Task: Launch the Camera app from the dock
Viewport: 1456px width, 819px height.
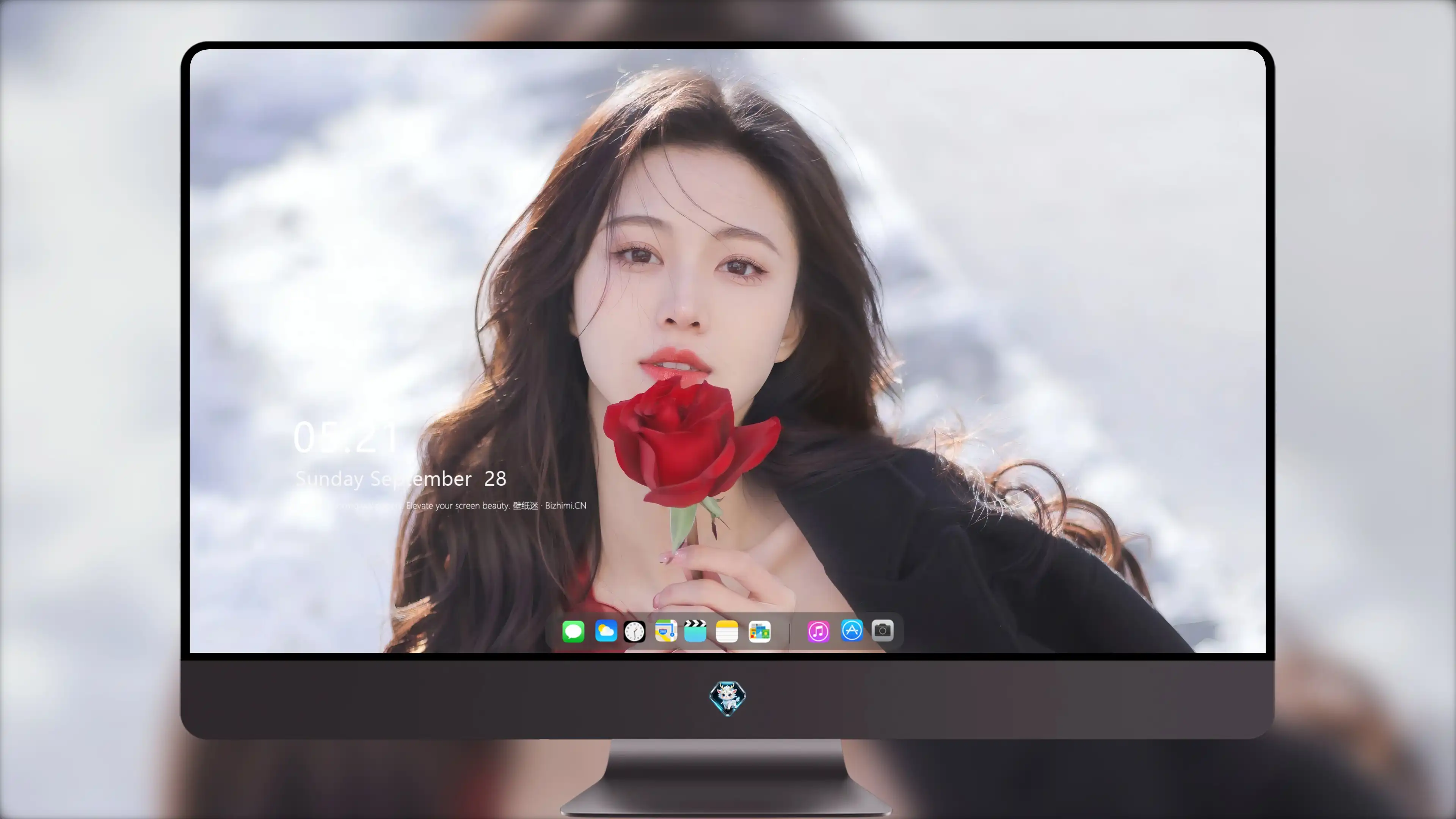Action: coord(882,630)
